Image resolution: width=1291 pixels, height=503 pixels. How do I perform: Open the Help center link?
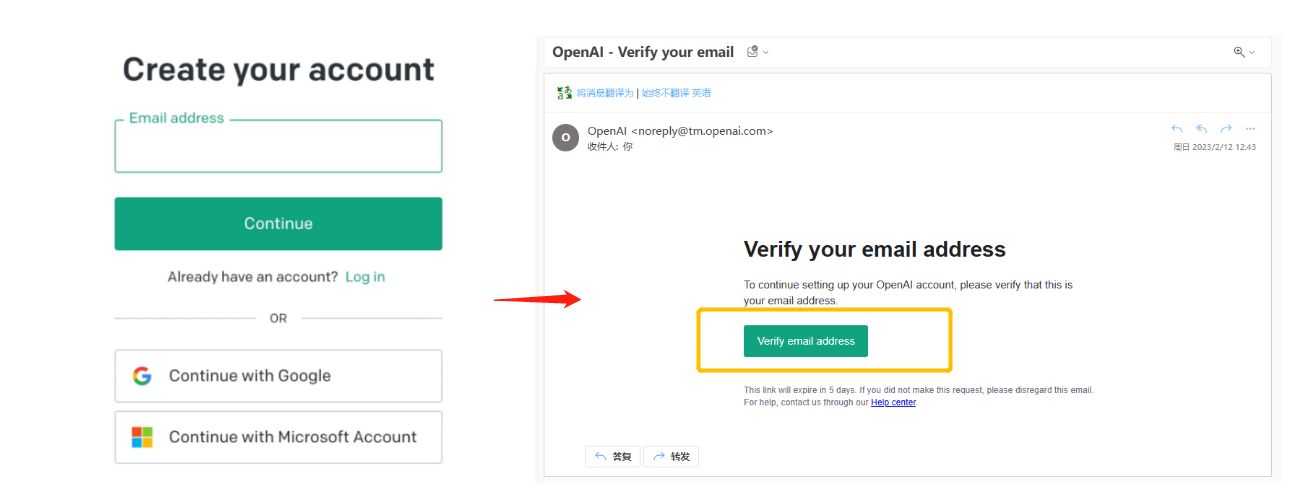click(x=893, y=402)
